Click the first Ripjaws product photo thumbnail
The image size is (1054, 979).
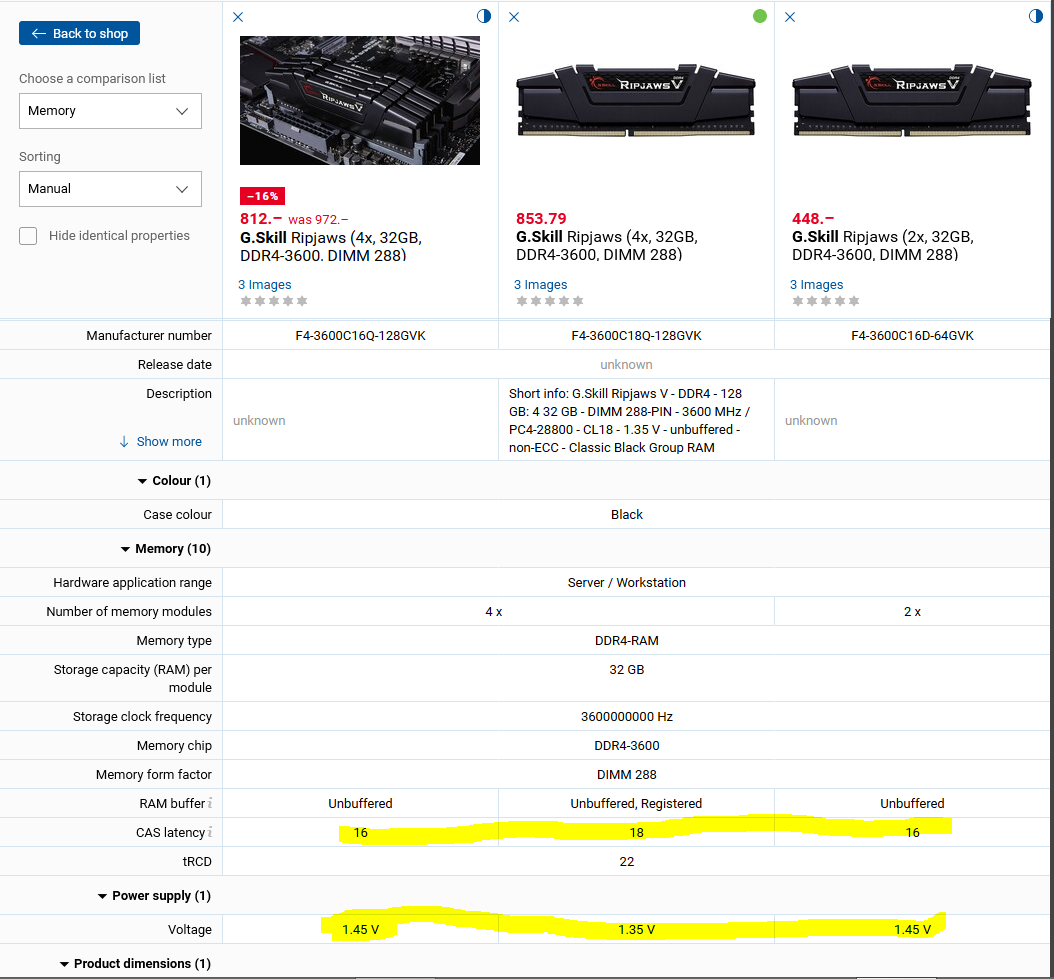pos(360,100)
